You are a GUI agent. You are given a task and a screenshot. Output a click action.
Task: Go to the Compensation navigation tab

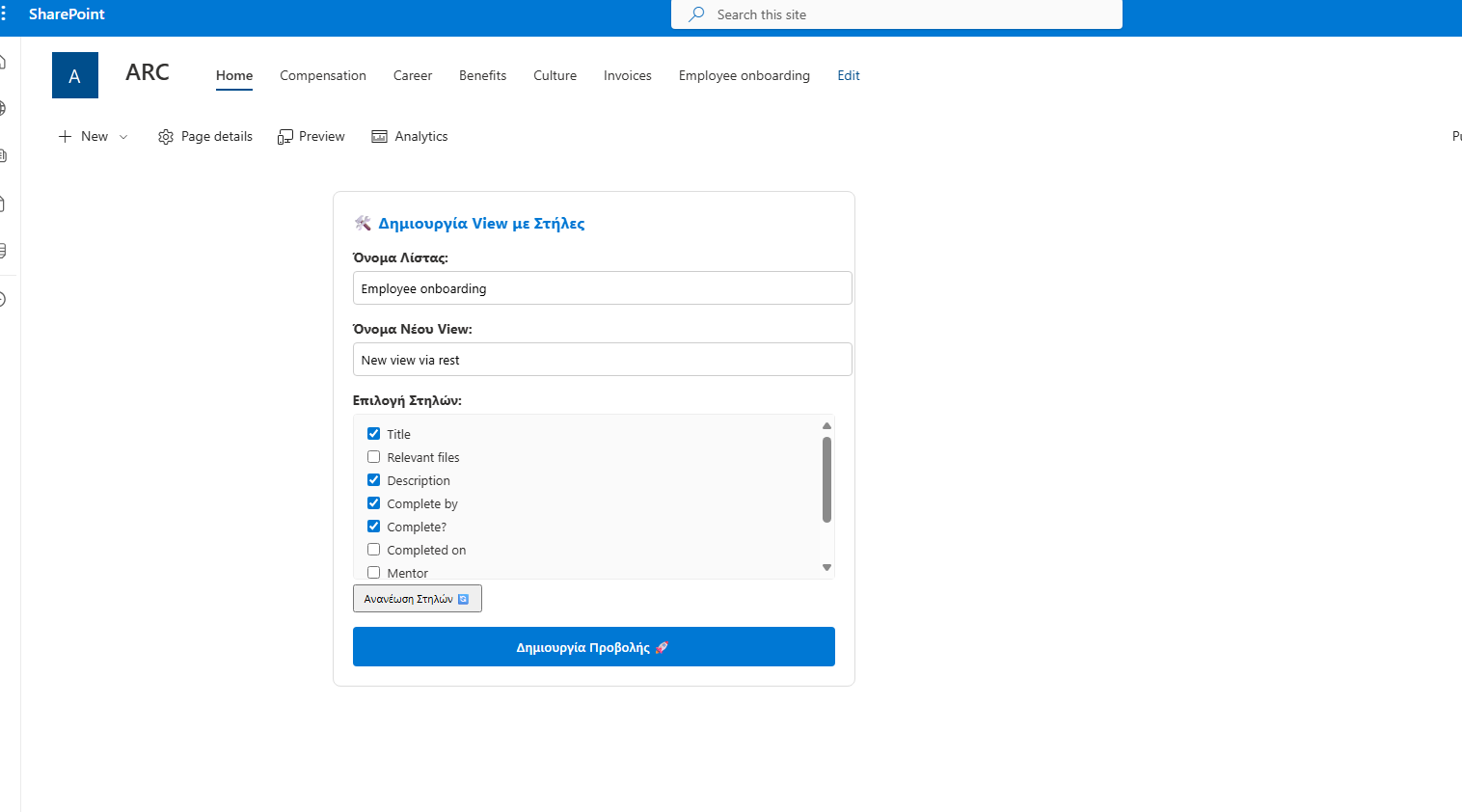pyautogui.click(x=323, y=75)
